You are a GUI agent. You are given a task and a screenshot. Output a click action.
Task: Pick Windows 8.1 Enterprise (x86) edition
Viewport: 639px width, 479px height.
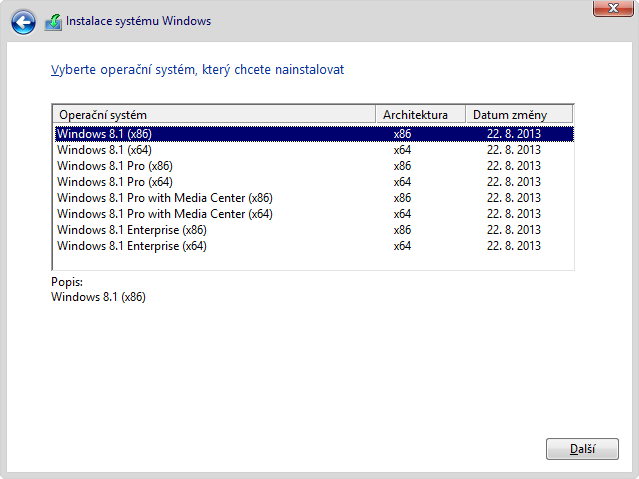coord(131,229)
